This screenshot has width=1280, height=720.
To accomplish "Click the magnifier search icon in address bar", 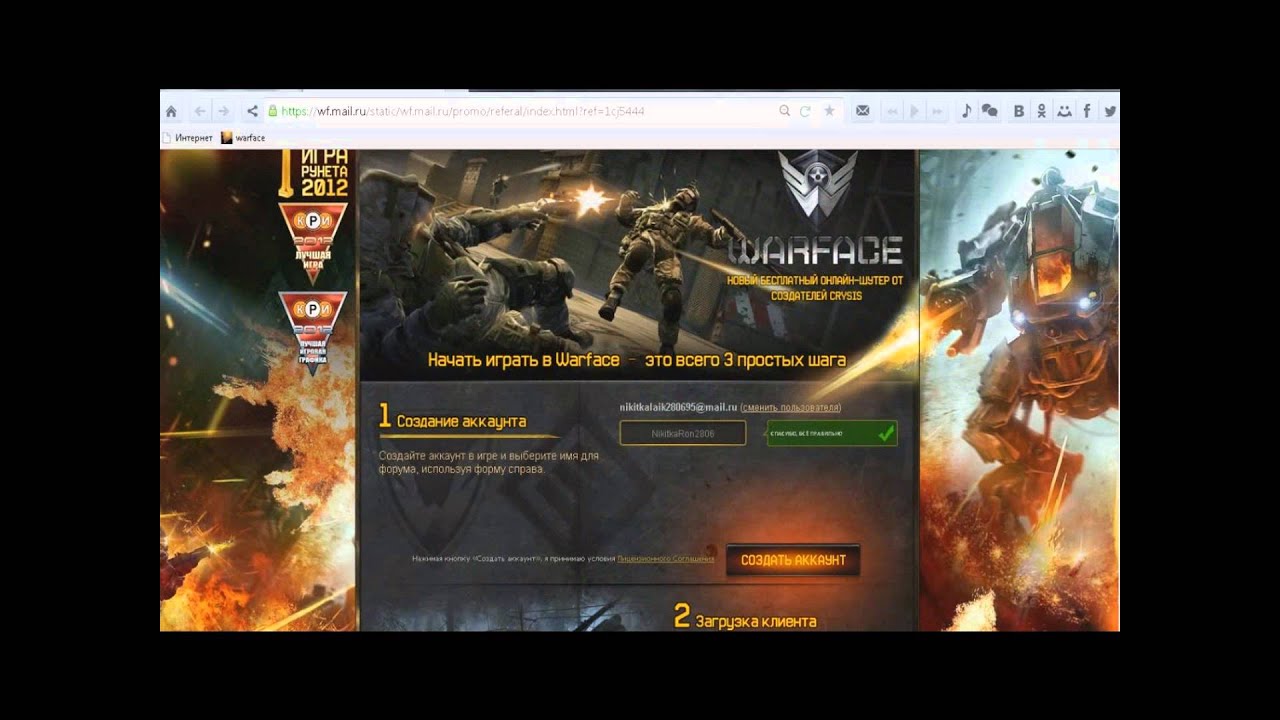I will pos(785,111).
